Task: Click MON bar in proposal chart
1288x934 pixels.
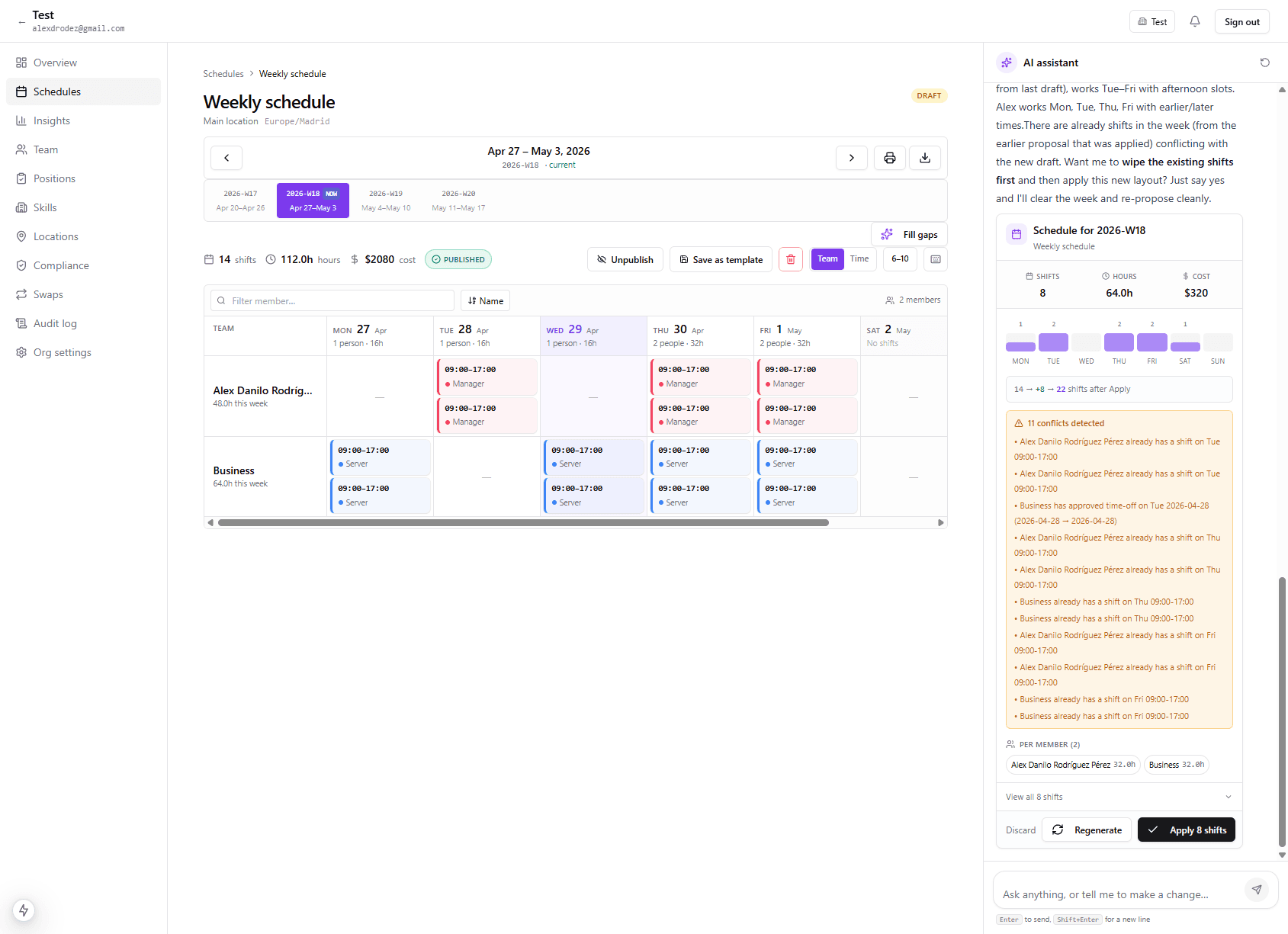Action: click(1020, 347)
